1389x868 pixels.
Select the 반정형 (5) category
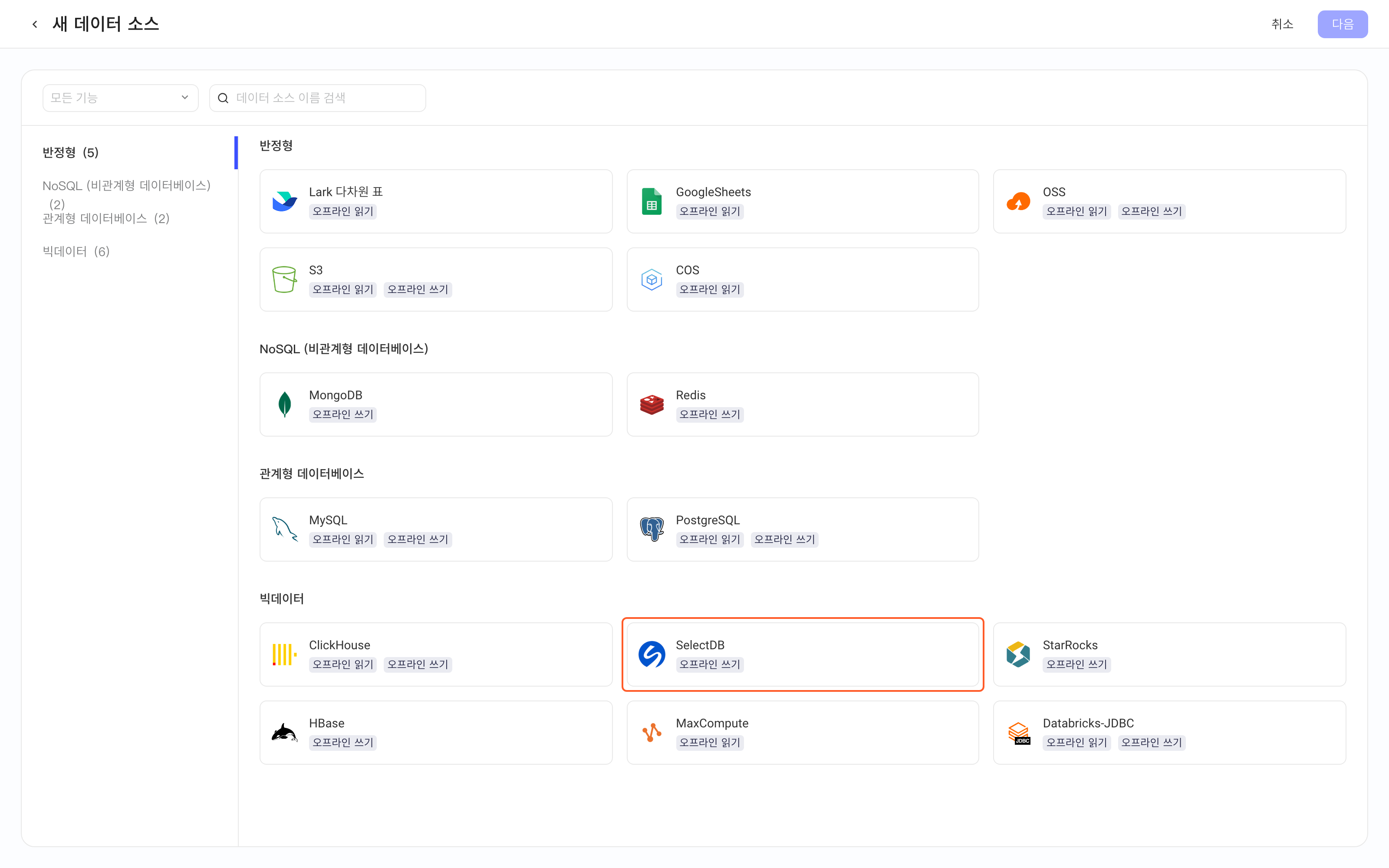pyautogui.click(x=71, y=152)
